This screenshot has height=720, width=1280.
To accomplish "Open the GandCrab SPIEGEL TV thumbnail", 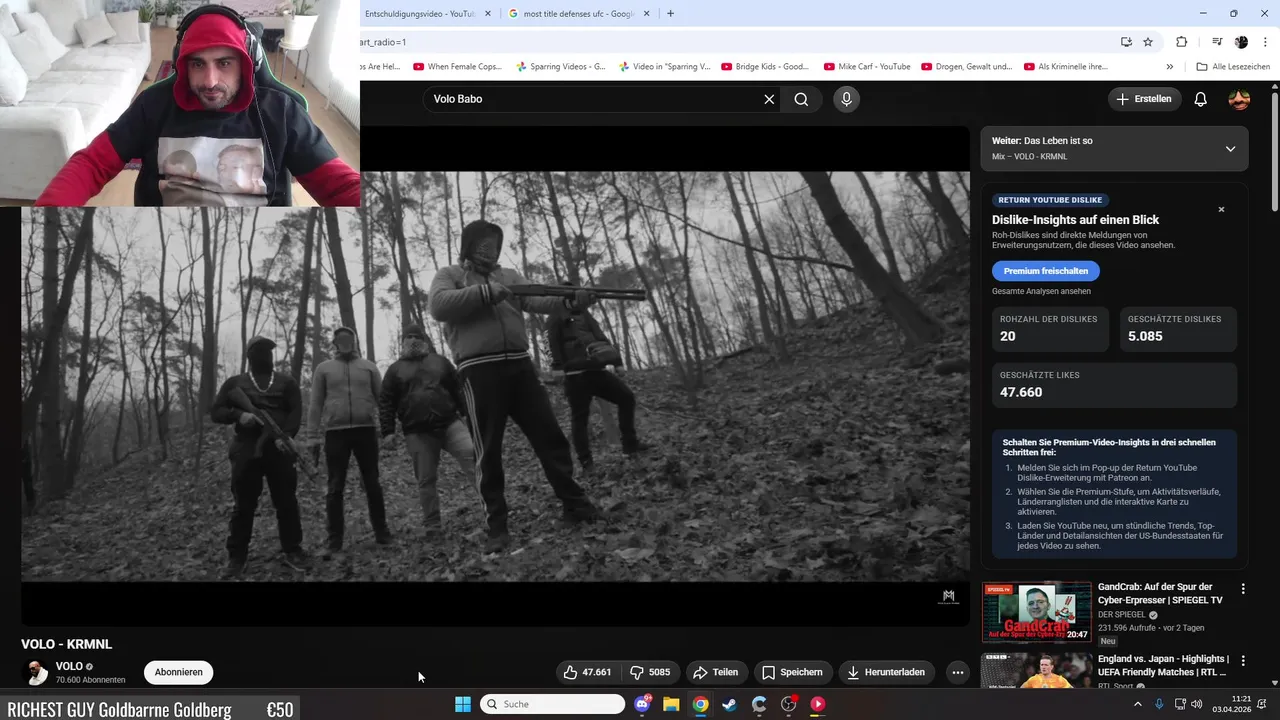I will [1036, 612].
